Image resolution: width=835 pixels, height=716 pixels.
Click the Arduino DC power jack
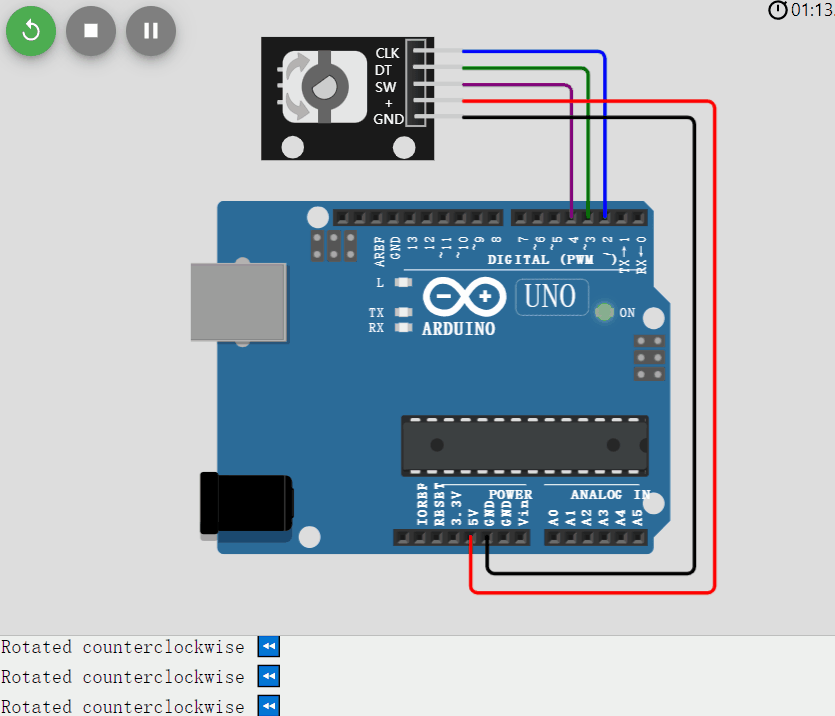click(x=246, y=503)
